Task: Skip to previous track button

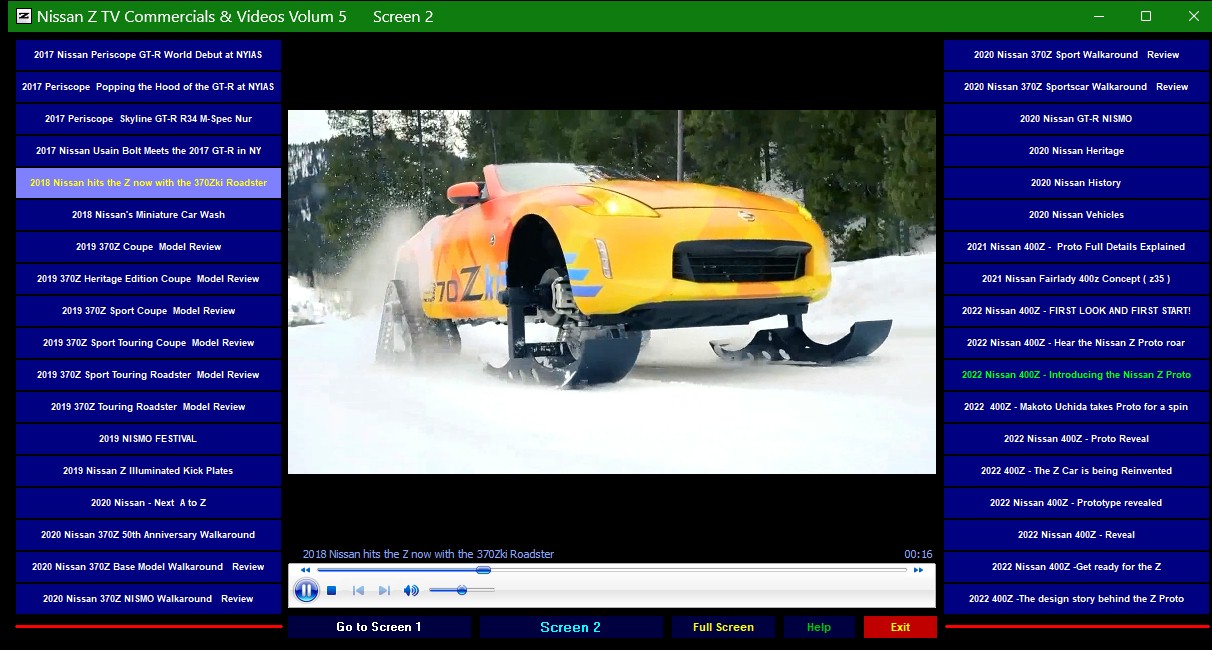Action: click(x=358, y=591)
